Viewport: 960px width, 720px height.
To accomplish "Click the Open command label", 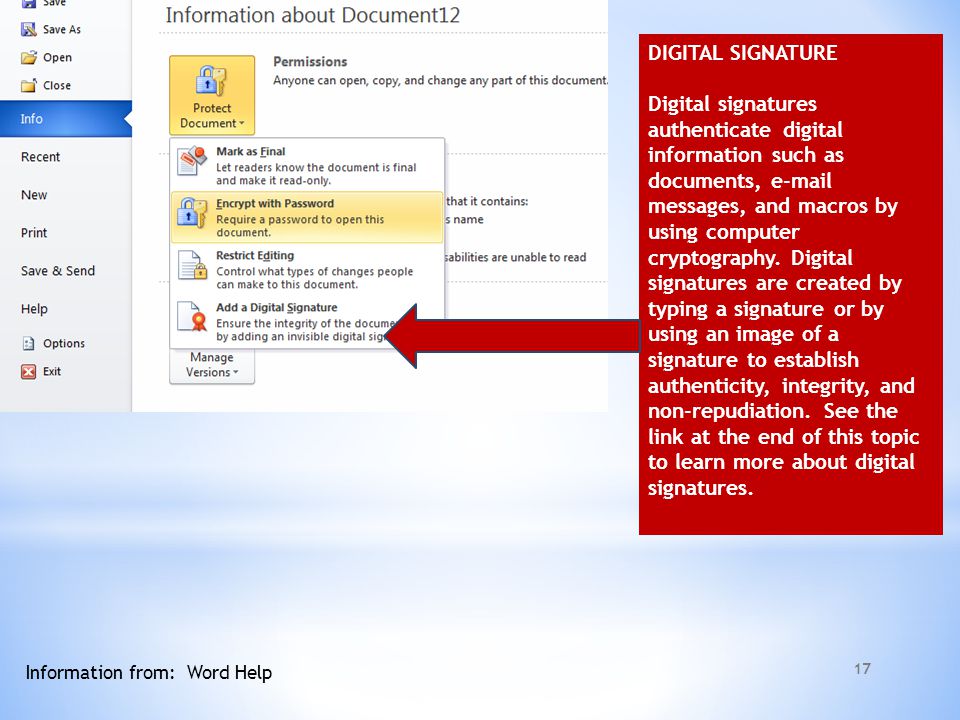I will point(58,58).
